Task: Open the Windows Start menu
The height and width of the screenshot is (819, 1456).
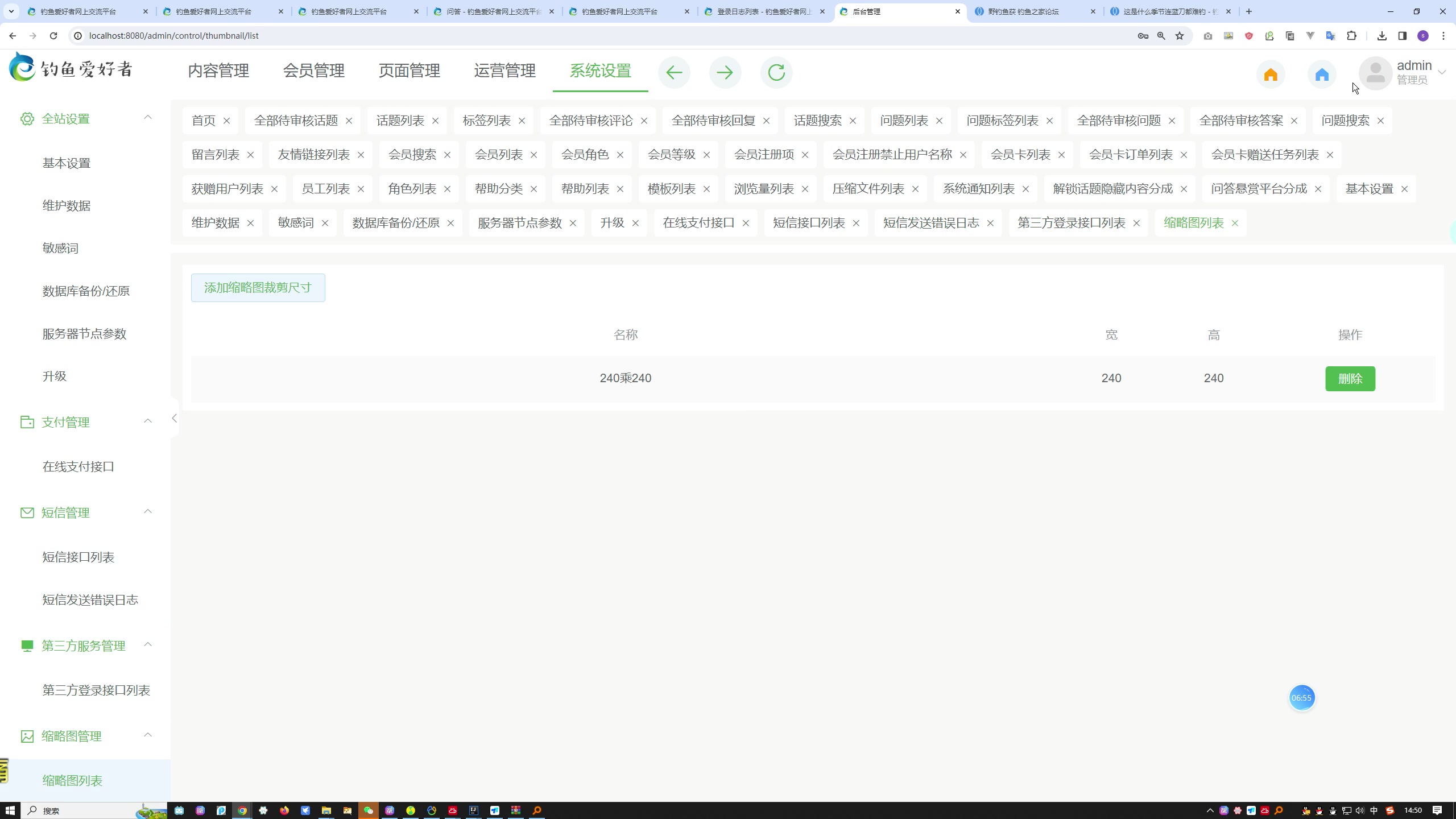Action: tap(10, 810)
